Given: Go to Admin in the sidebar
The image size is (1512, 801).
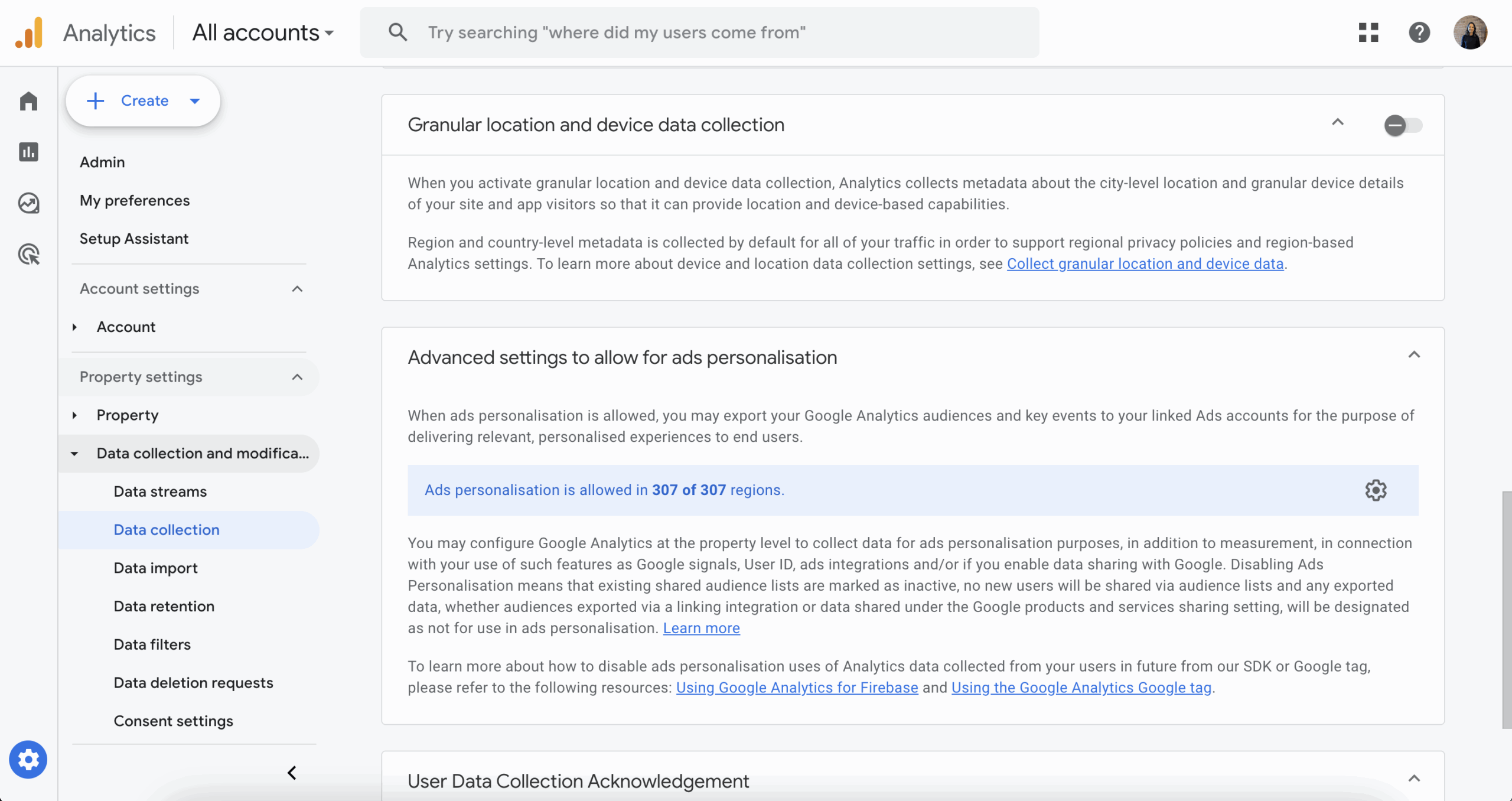Looking at the screenshot, I should point(102,162).
